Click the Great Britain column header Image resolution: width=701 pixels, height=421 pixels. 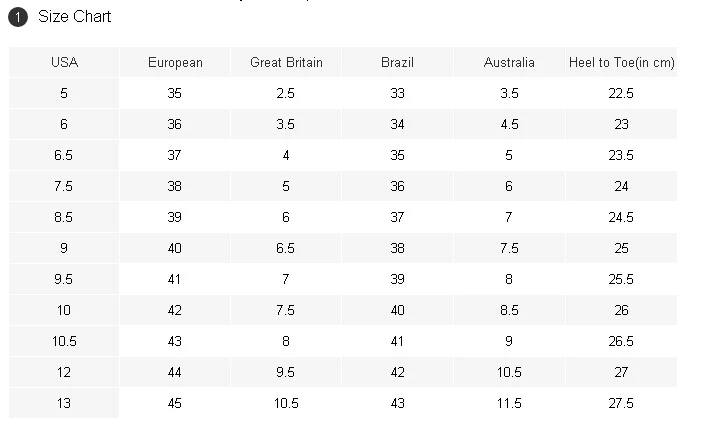(x=286, y=62)
